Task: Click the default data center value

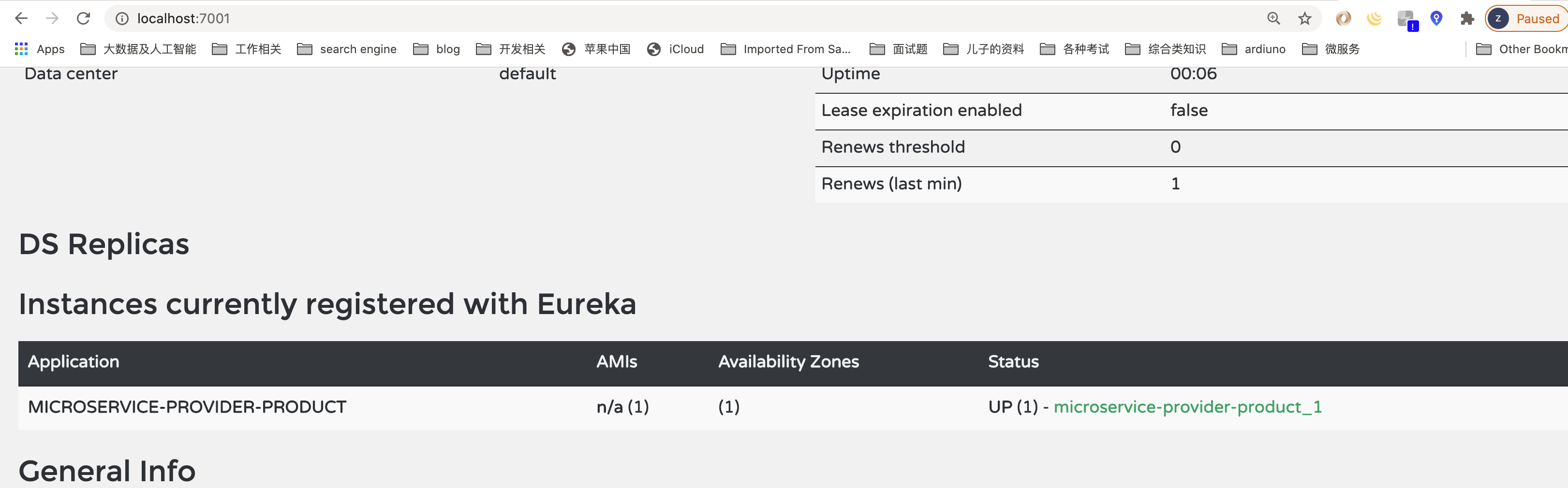Action: coord(527,73)
